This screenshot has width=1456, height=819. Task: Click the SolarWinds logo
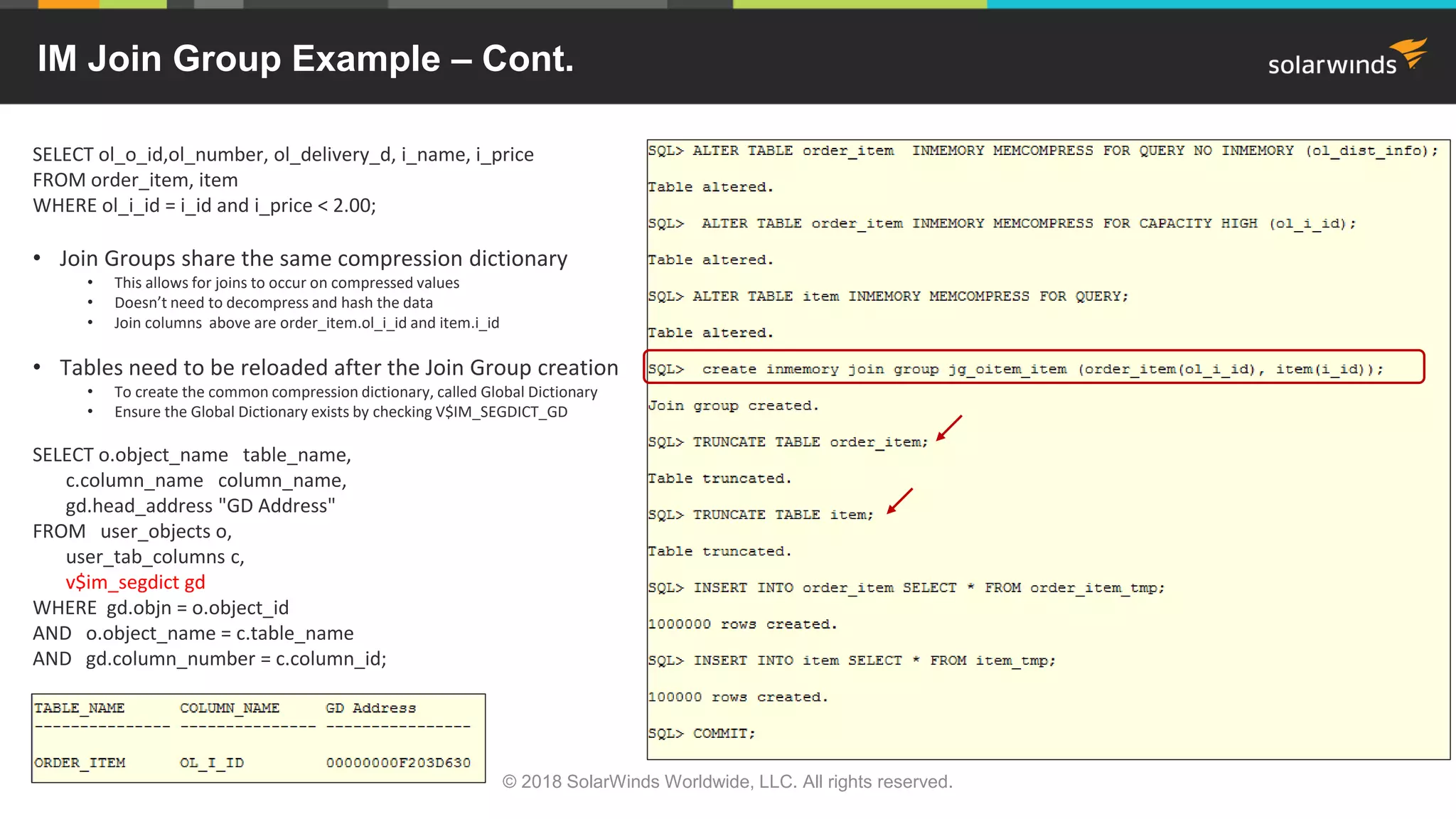(1348, 57)
